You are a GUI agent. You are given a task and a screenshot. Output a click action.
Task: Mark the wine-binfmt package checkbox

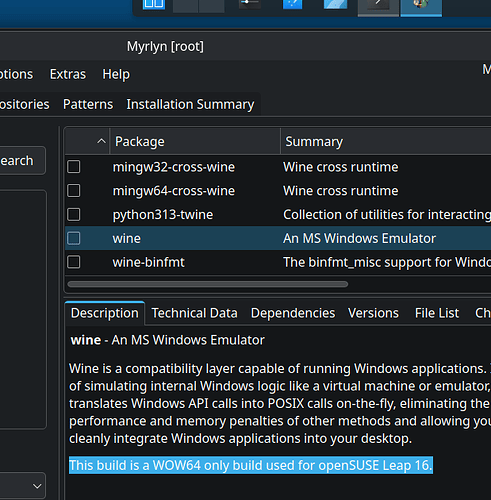74,262
